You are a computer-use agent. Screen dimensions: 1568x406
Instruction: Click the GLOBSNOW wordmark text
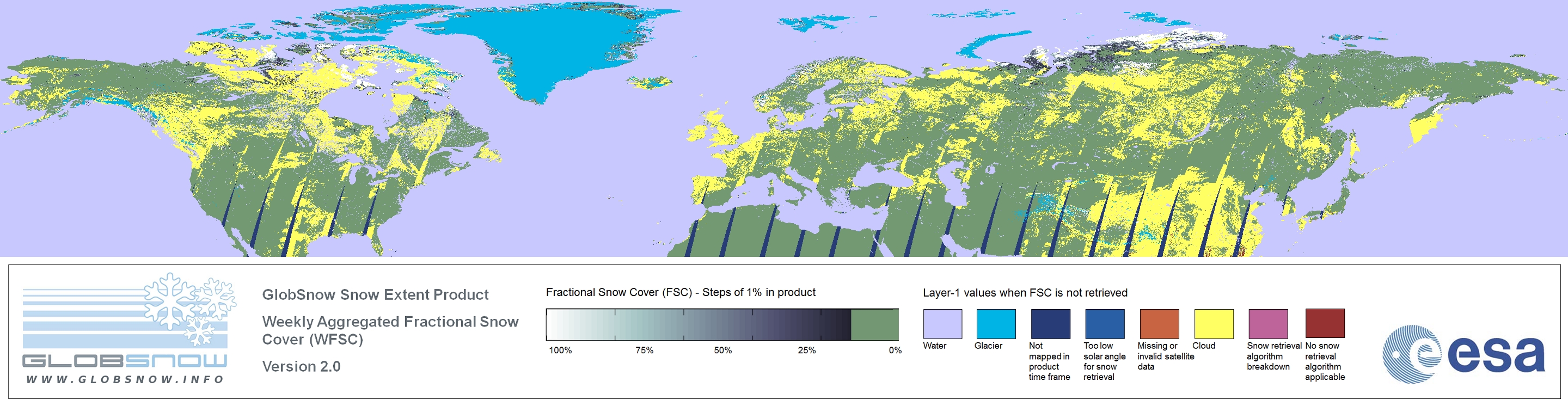[125, 361]
